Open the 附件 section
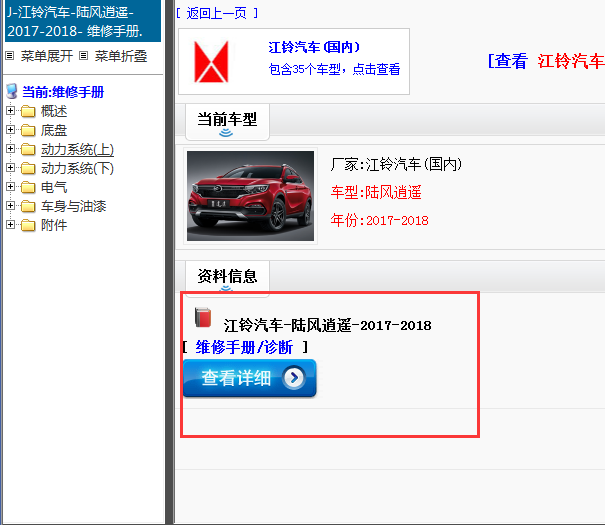The height and width of the screenshot is (525, 605). tap(54, 225)
